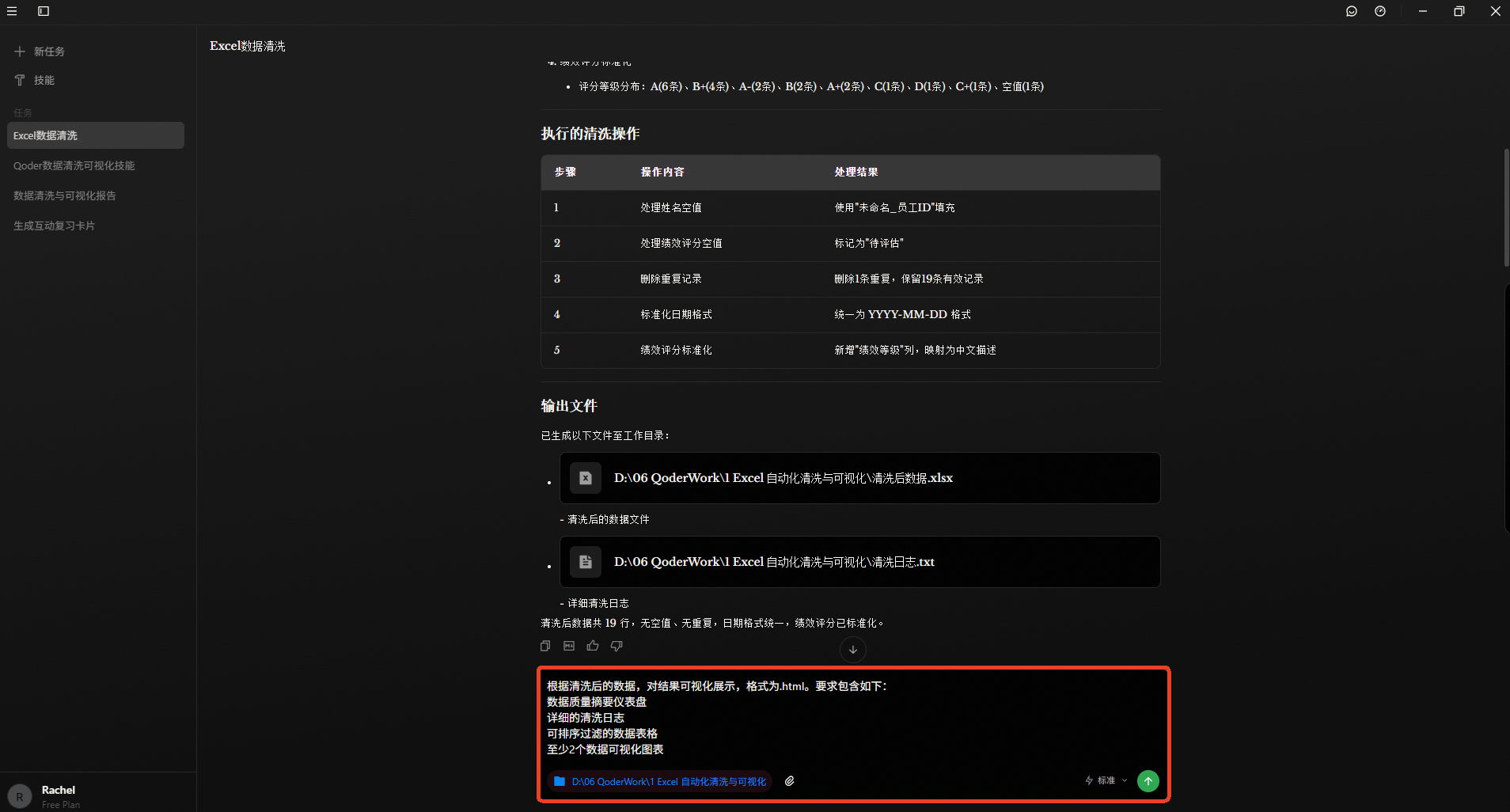Send the message with the green arrow button

[1148, 781]
